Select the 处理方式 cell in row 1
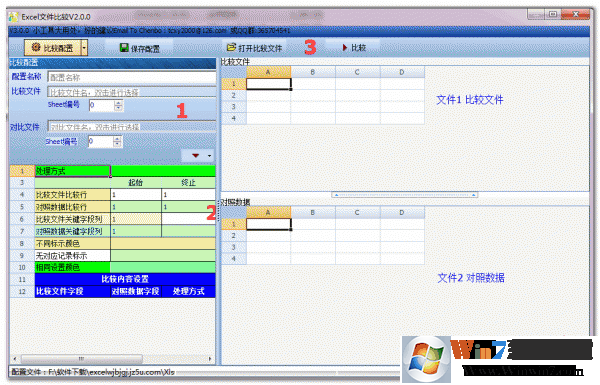 [x=73, y=171]
